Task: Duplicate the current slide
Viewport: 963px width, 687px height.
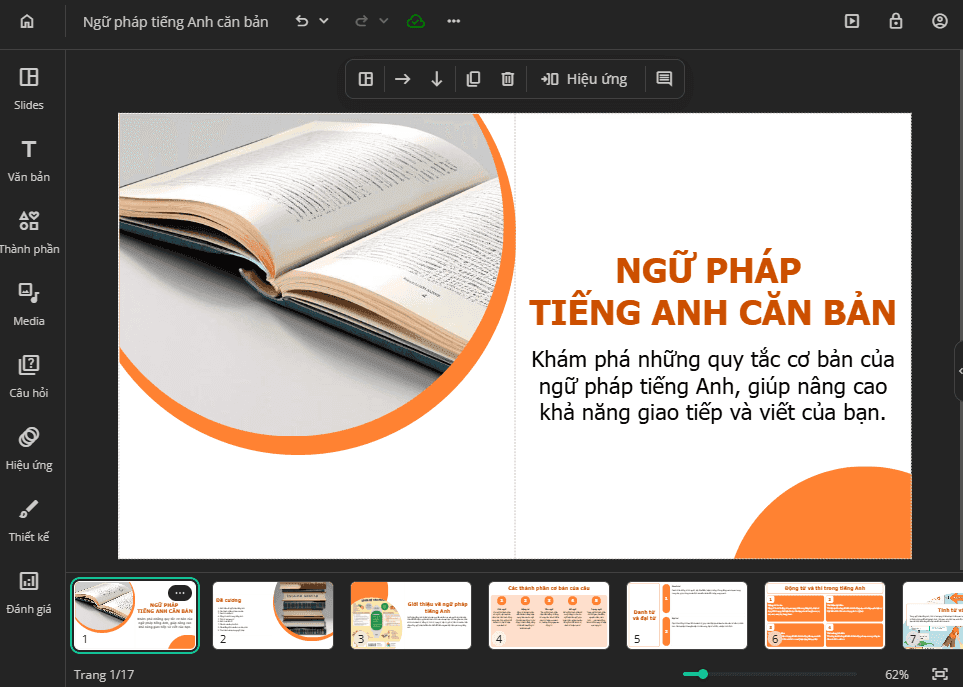Action: pyautogui.click(x=473, y=79)
